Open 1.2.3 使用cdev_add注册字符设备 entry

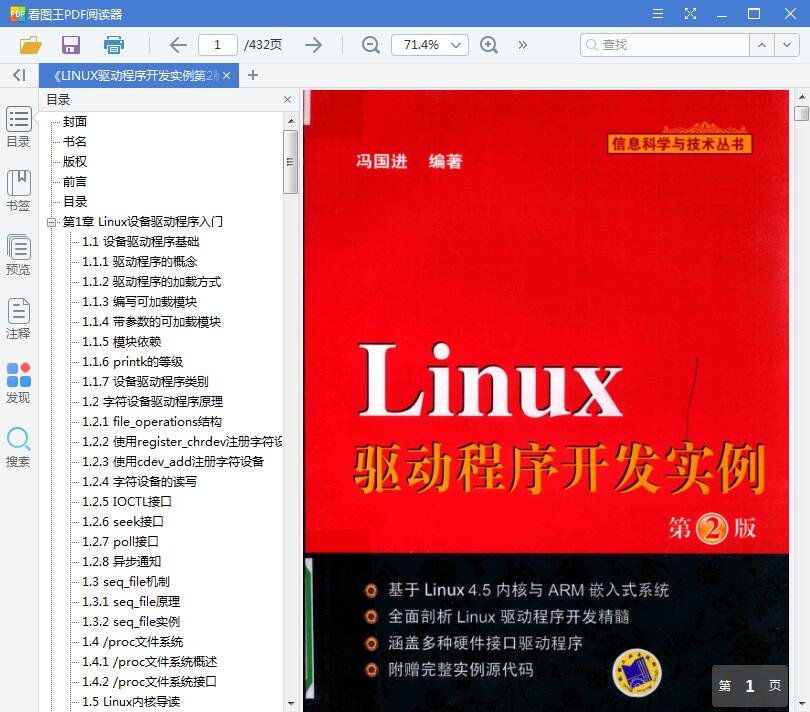pos(173,462)
